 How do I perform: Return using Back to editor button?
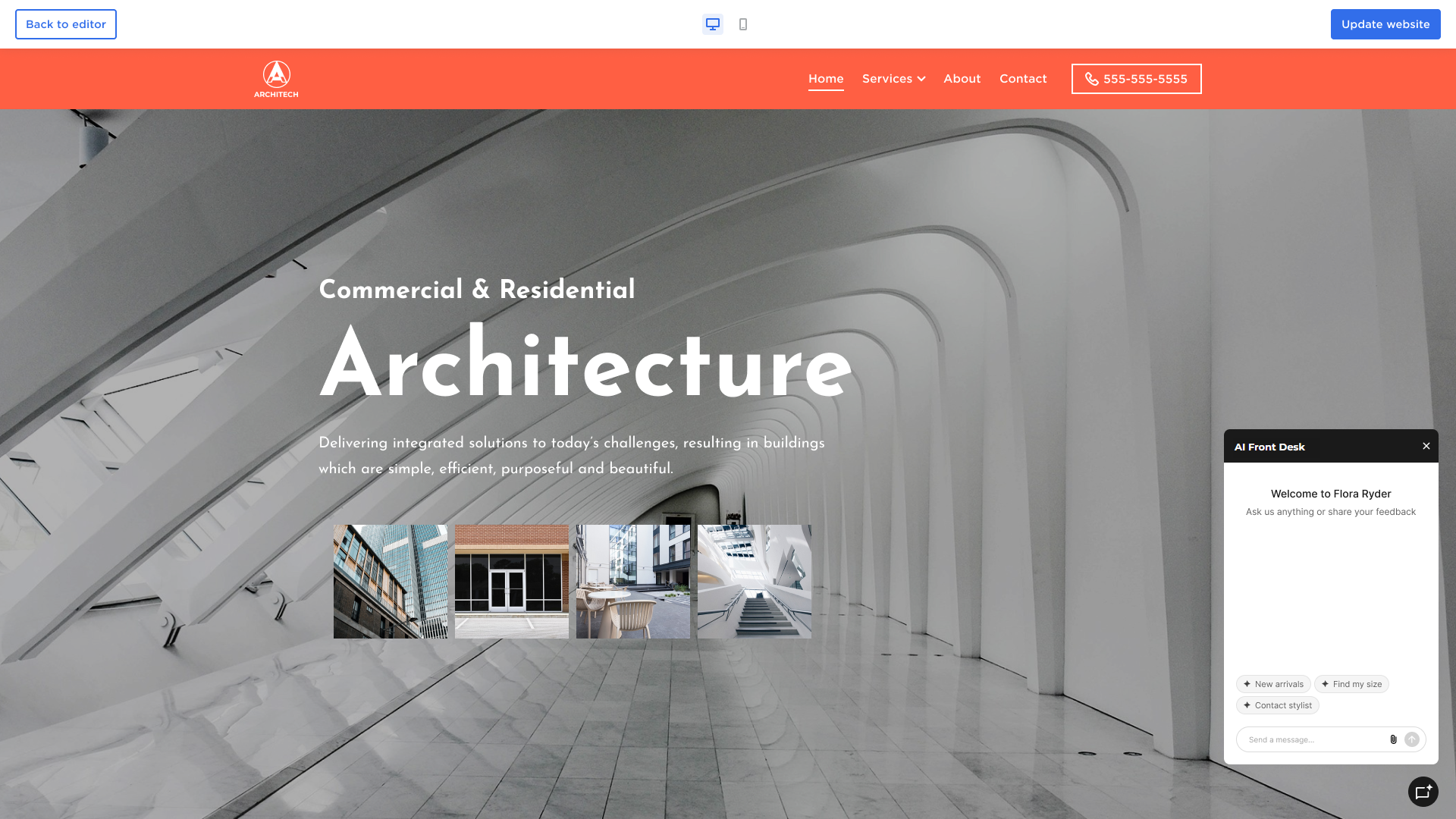click(66, 24)
